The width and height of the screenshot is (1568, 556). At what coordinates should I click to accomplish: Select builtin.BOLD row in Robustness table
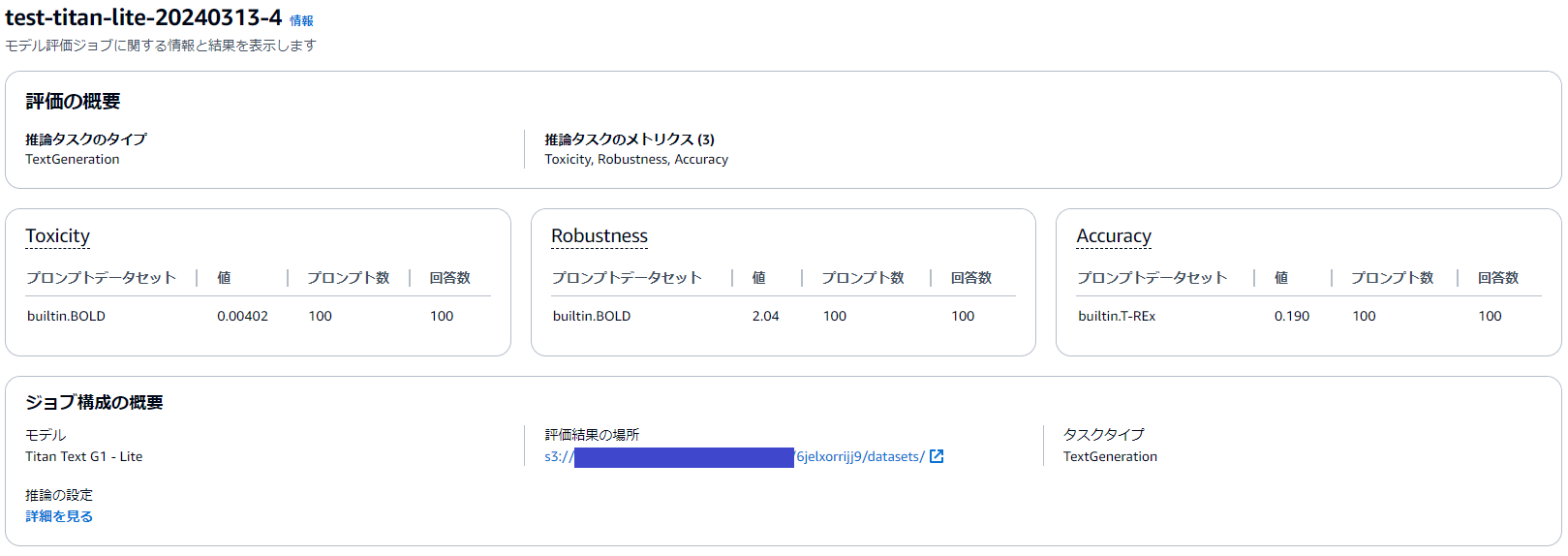592,316
